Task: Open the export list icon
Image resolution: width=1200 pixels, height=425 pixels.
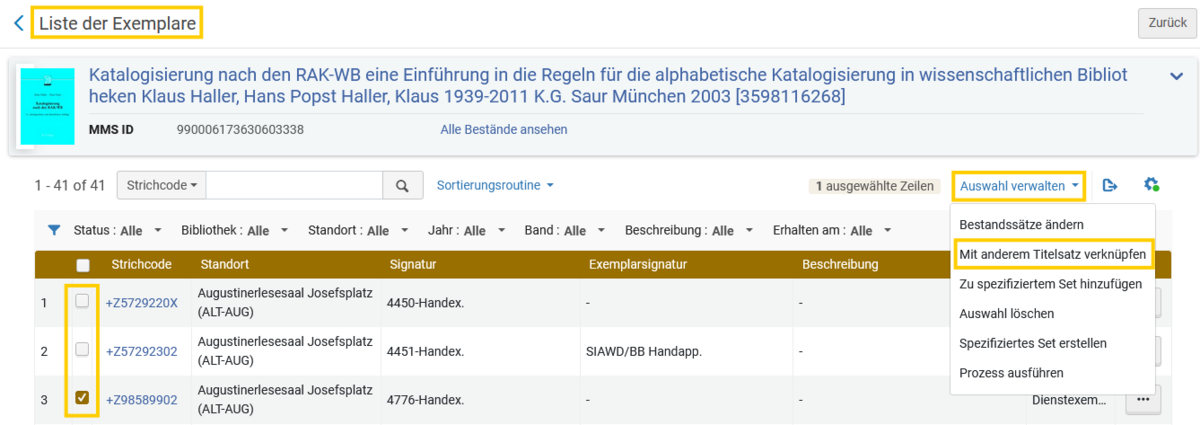Action: click(x=1109, y=185)
